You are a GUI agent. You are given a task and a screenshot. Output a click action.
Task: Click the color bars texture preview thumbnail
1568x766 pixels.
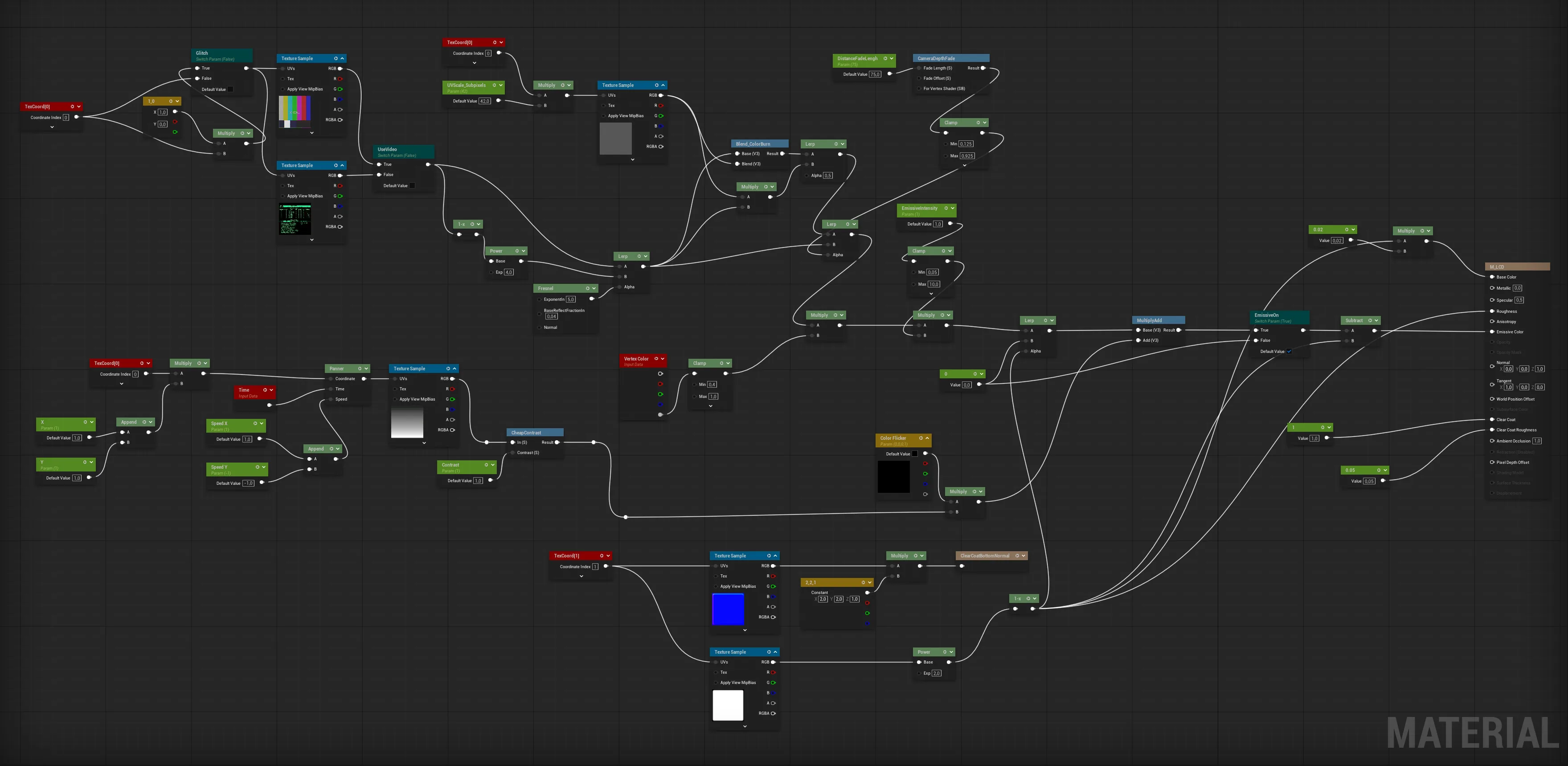295,111
